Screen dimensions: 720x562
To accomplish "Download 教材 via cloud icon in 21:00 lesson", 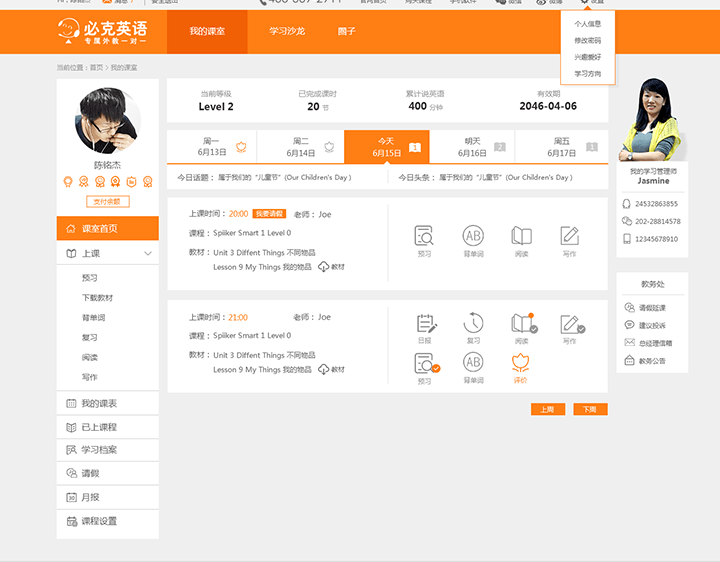I will point(324,369).
